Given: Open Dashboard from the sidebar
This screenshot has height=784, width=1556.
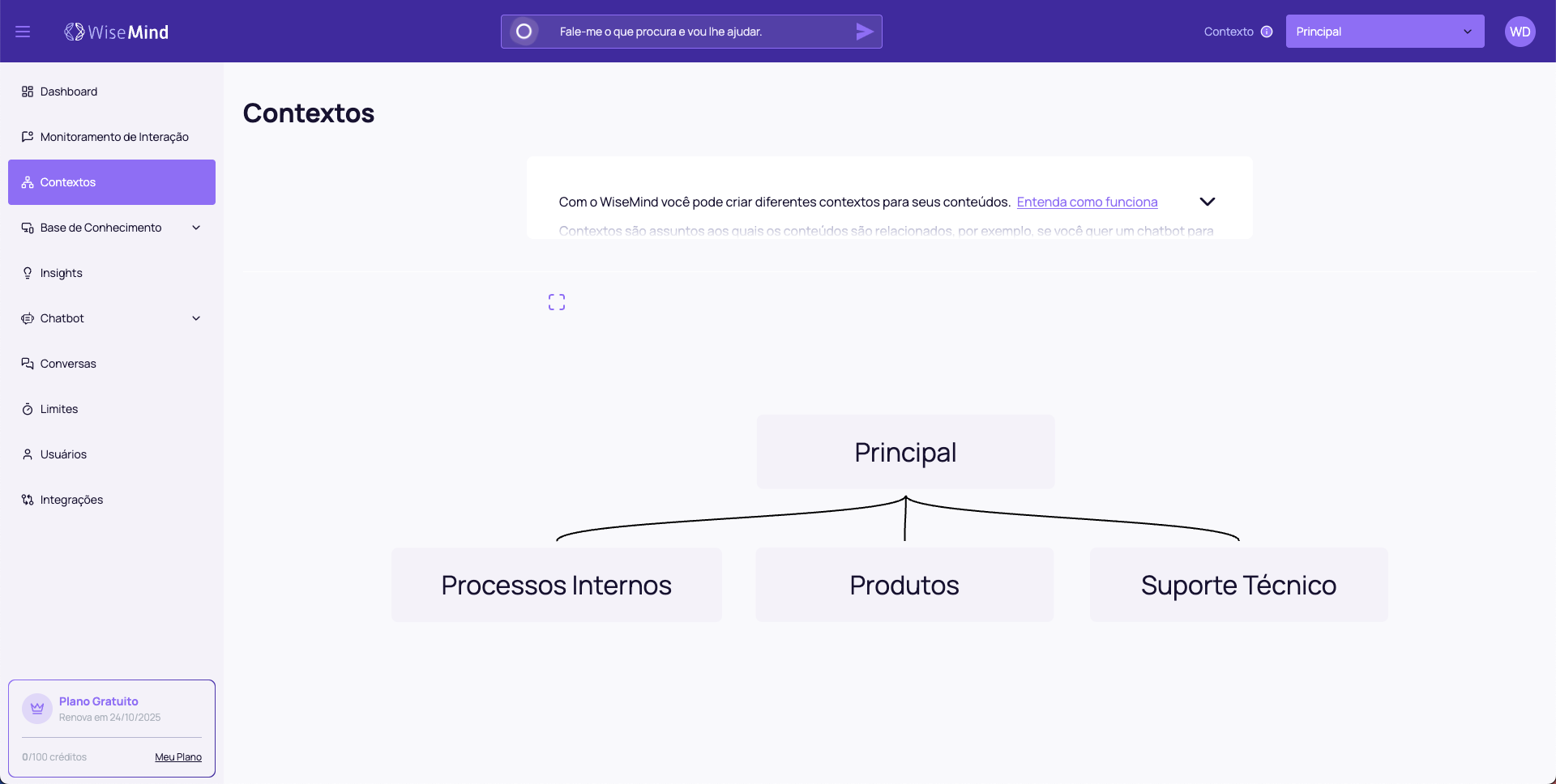Looking at the screenshot, I should click(x=69, y=92).
